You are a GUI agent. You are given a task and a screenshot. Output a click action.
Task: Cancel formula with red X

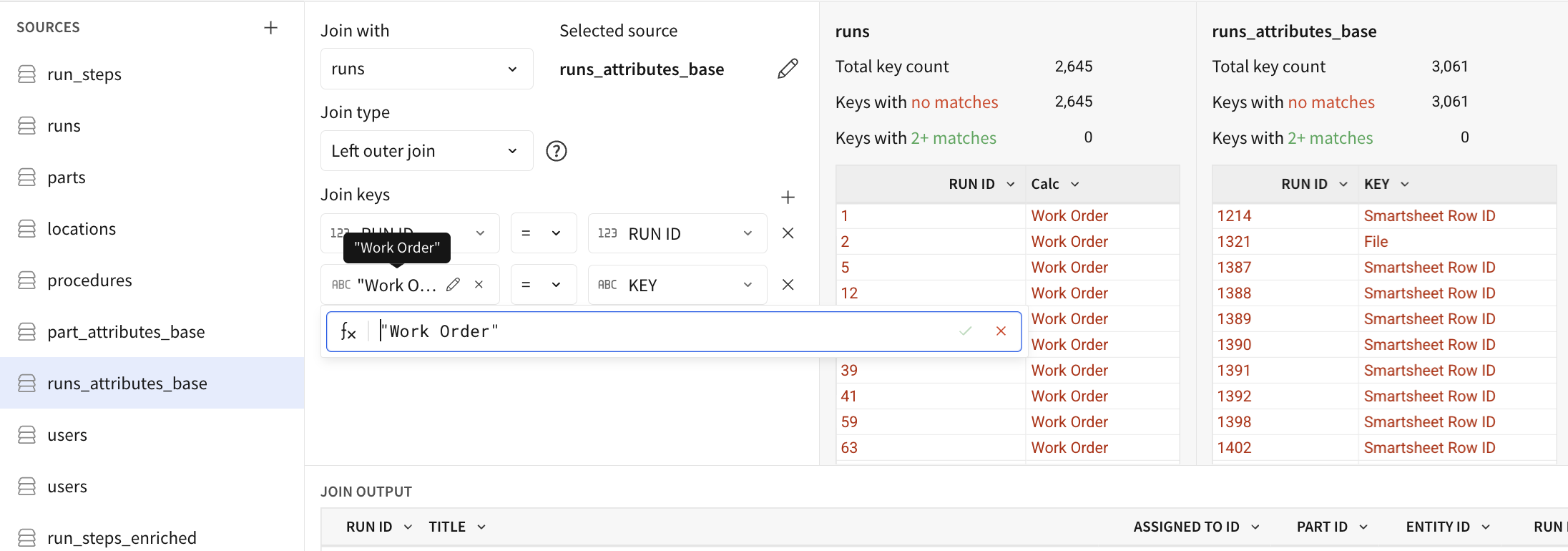point(1001,331)
